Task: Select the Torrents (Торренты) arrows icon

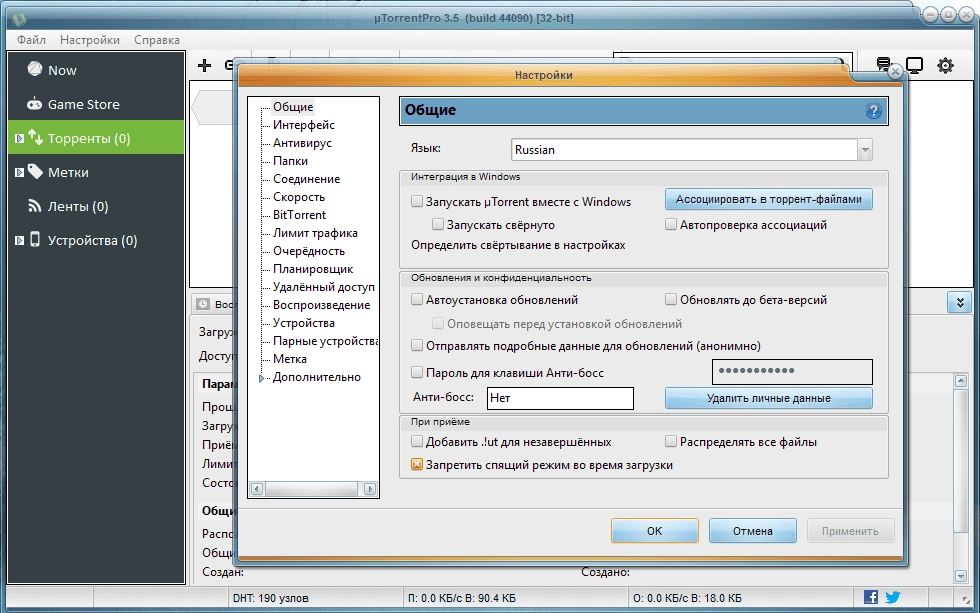Action: (36, 137)
